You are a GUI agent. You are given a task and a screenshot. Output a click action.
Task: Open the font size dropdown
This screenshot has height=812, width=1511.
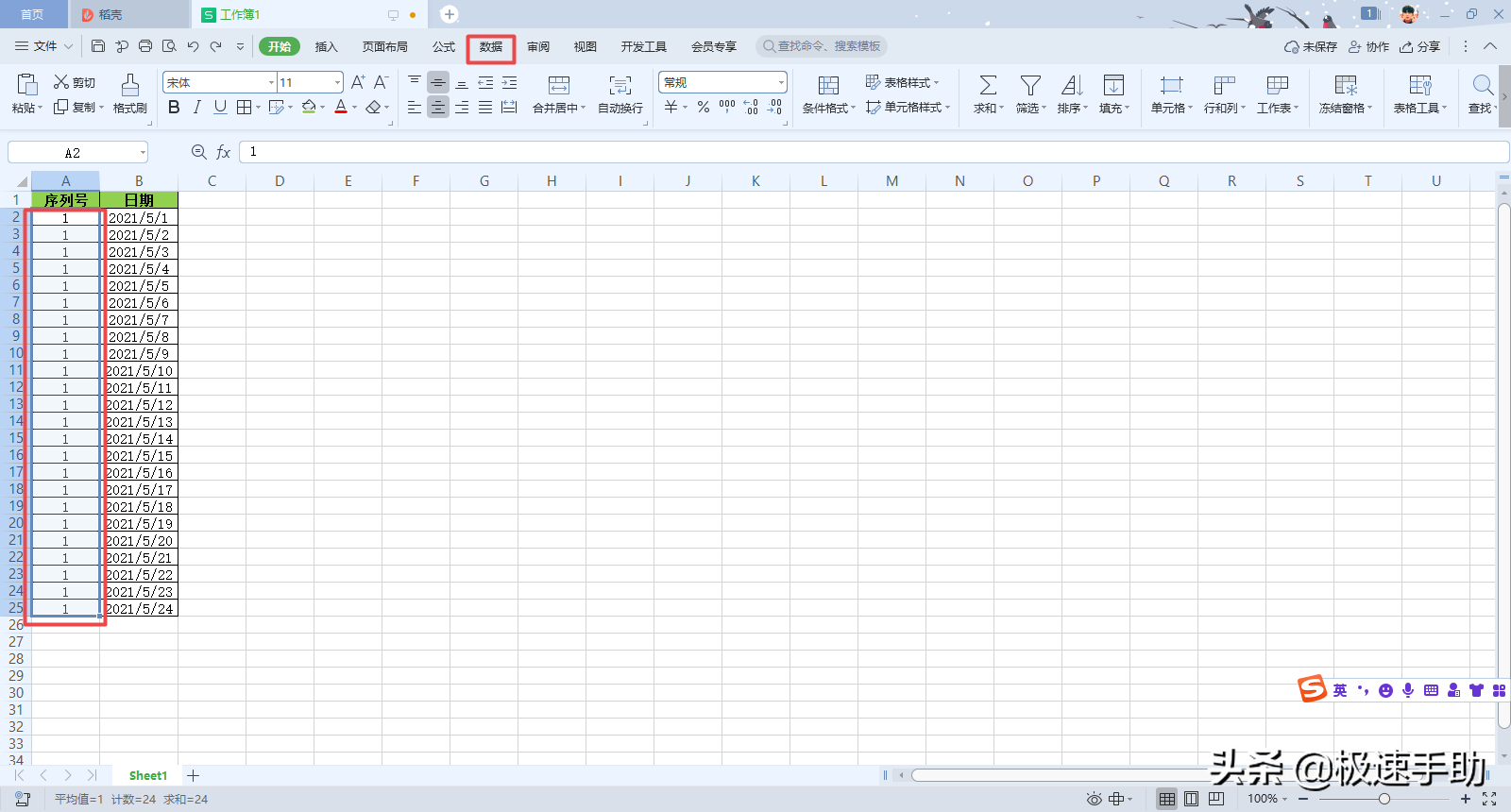coord(337,83)
